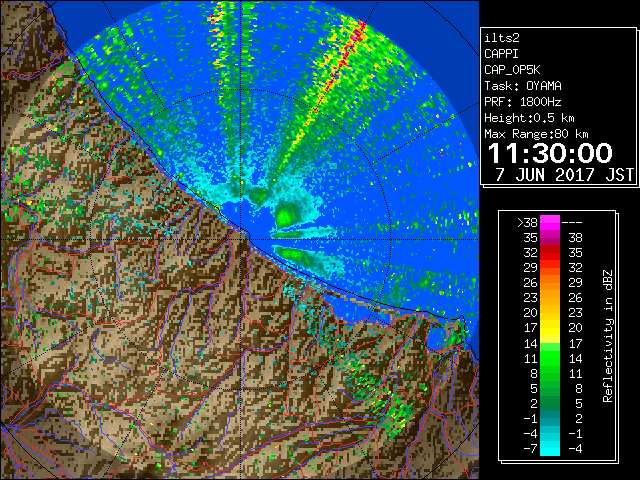Click the 'Height:0.5 km' line
Viewport: 640px width, 480px height.
[529, 118]
